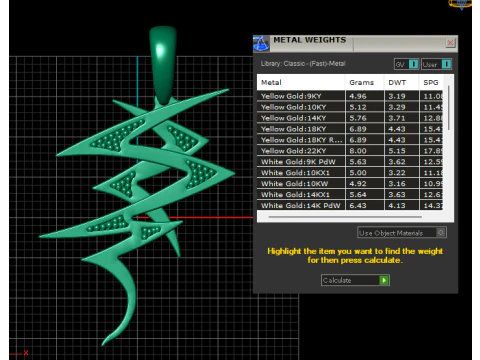Click the green arrow on Calculate

(384, 280)
